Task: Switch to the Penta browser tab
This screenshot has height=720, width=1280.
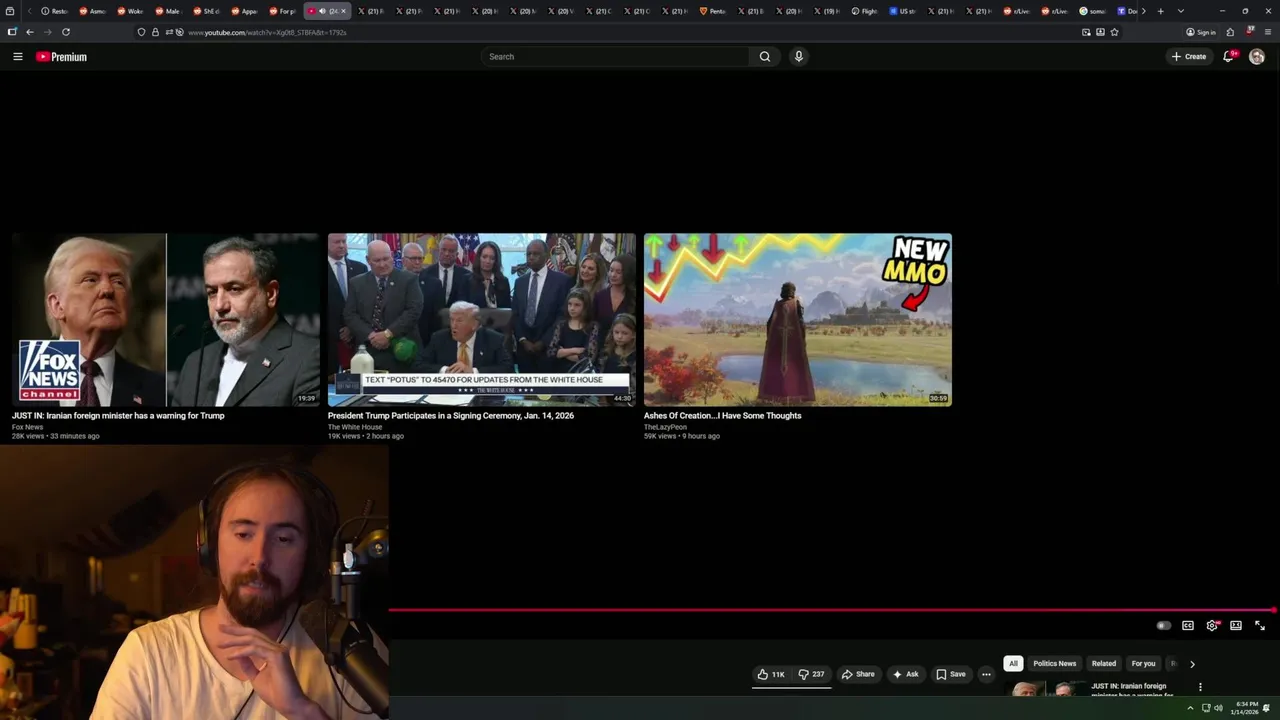Action: click(712, 11)
